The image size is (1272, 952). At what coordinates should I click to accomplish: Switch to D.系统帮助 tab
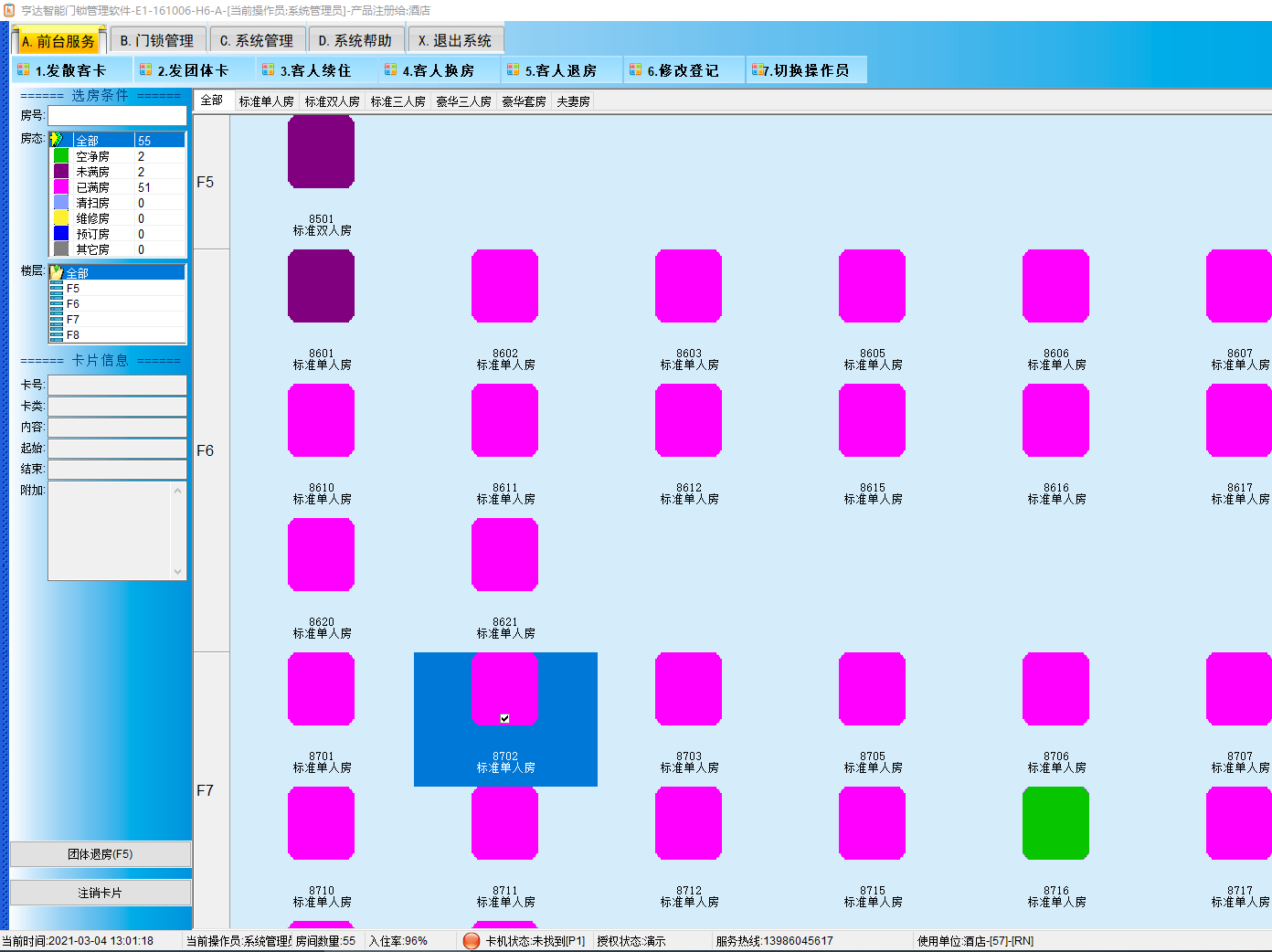(355, 41)
